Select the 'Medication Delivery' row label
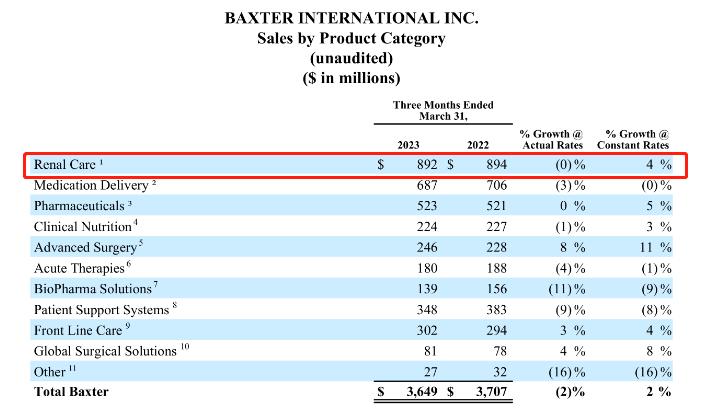The width and height of the screenshot is (716, 416). click(91, 185)
